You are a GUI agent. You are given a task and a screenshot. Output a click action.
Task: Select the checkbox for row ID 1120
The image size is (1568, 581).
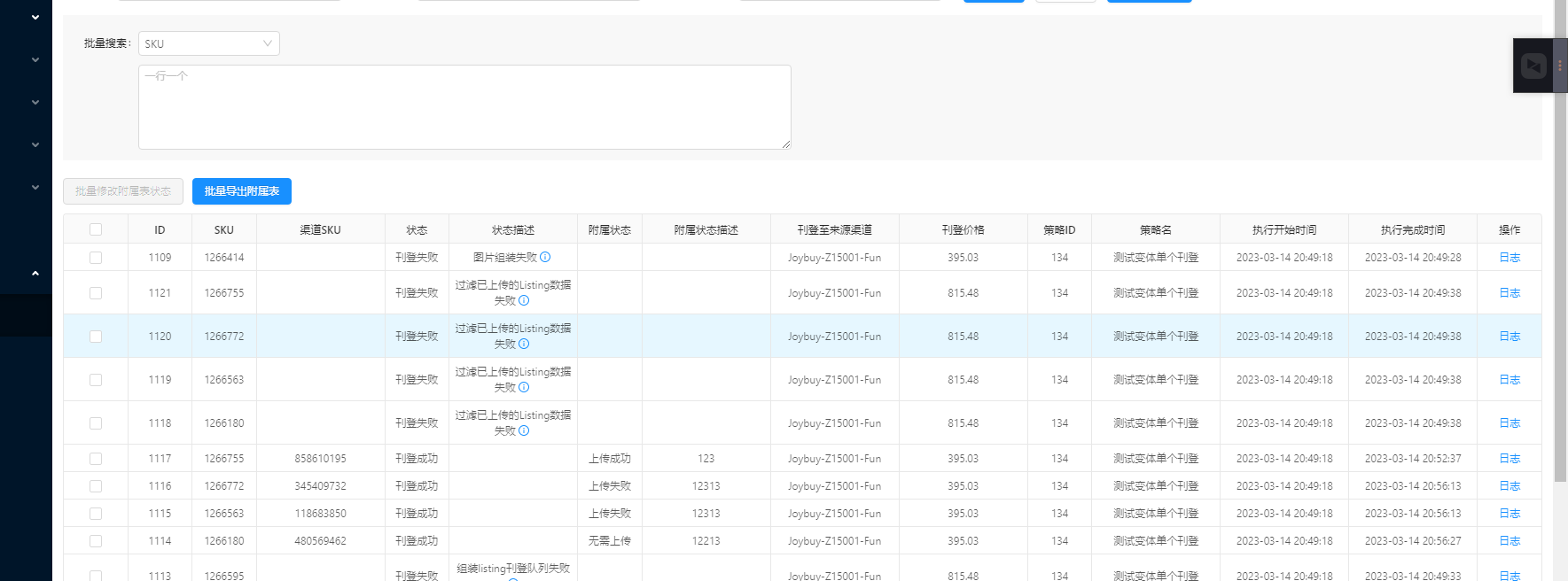coord(96,337)
